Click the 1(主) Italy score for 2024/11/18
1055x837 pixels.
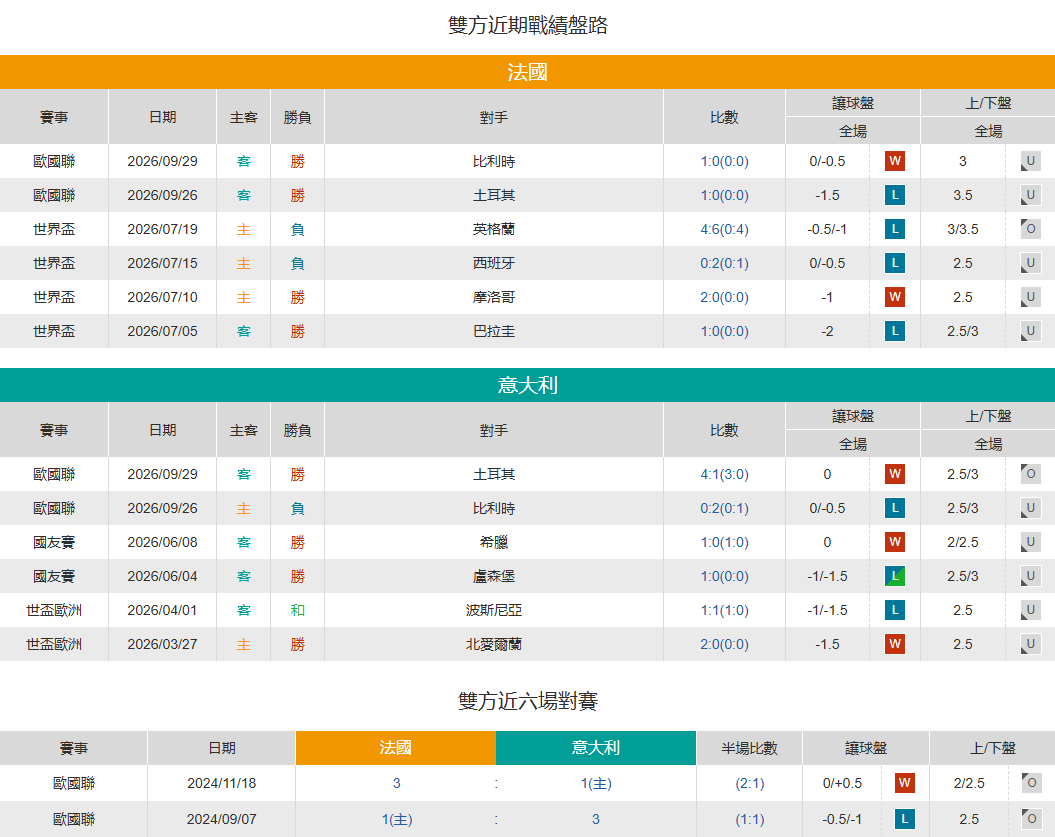596,783
